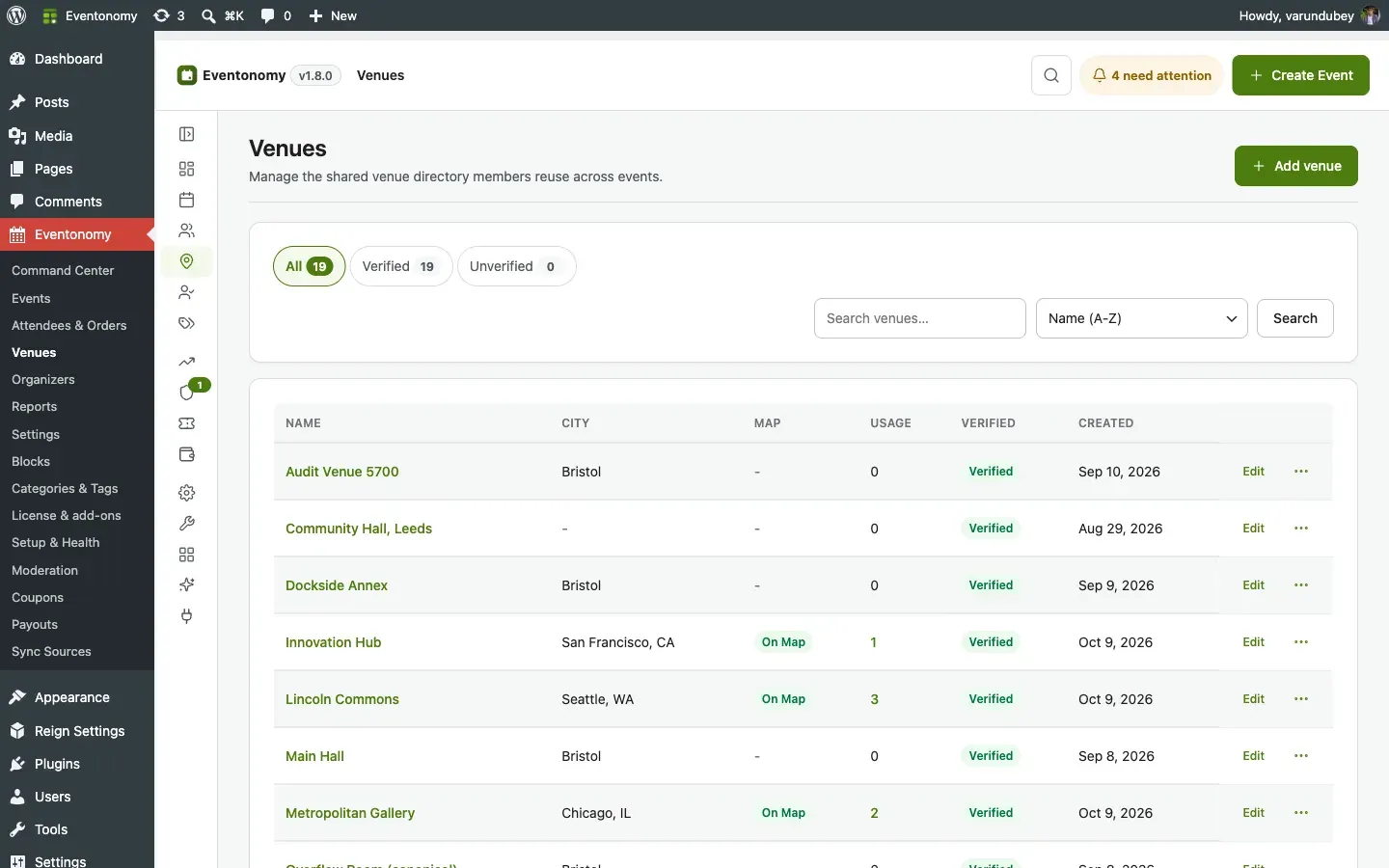Open comments bubble in admin bar
The height and width of the screenshot is (868, 1389).
coord(276,15)
